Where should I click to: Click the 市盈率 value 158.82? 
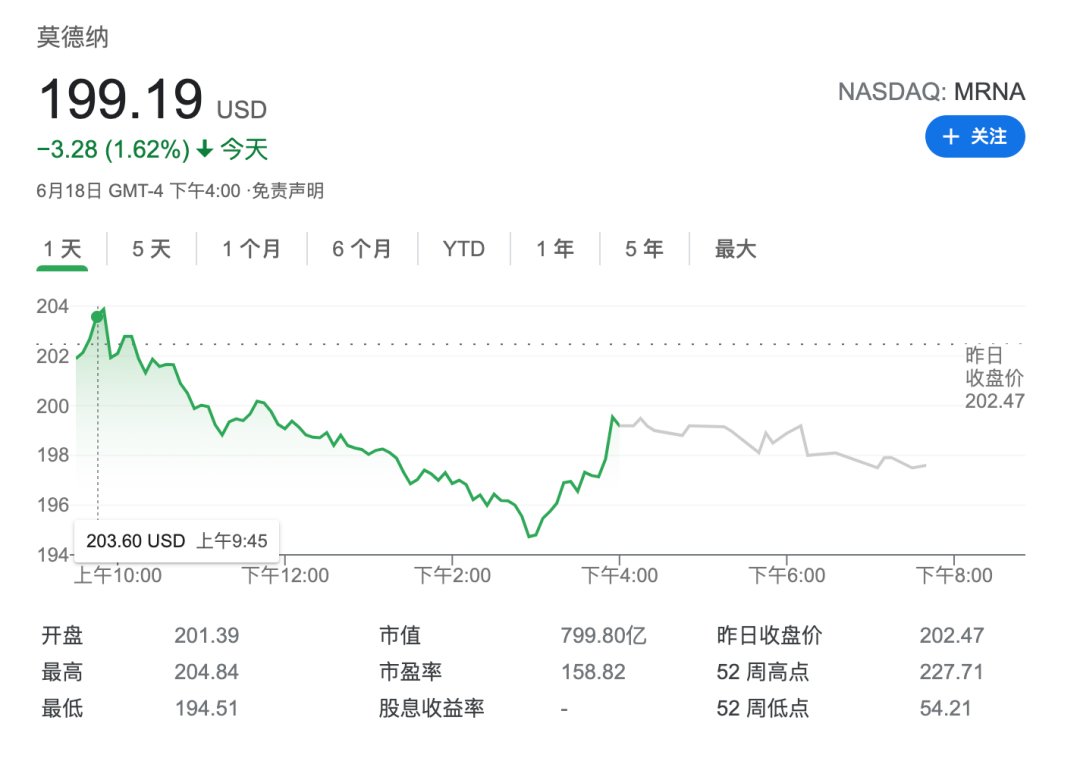(x=593, y=672)
